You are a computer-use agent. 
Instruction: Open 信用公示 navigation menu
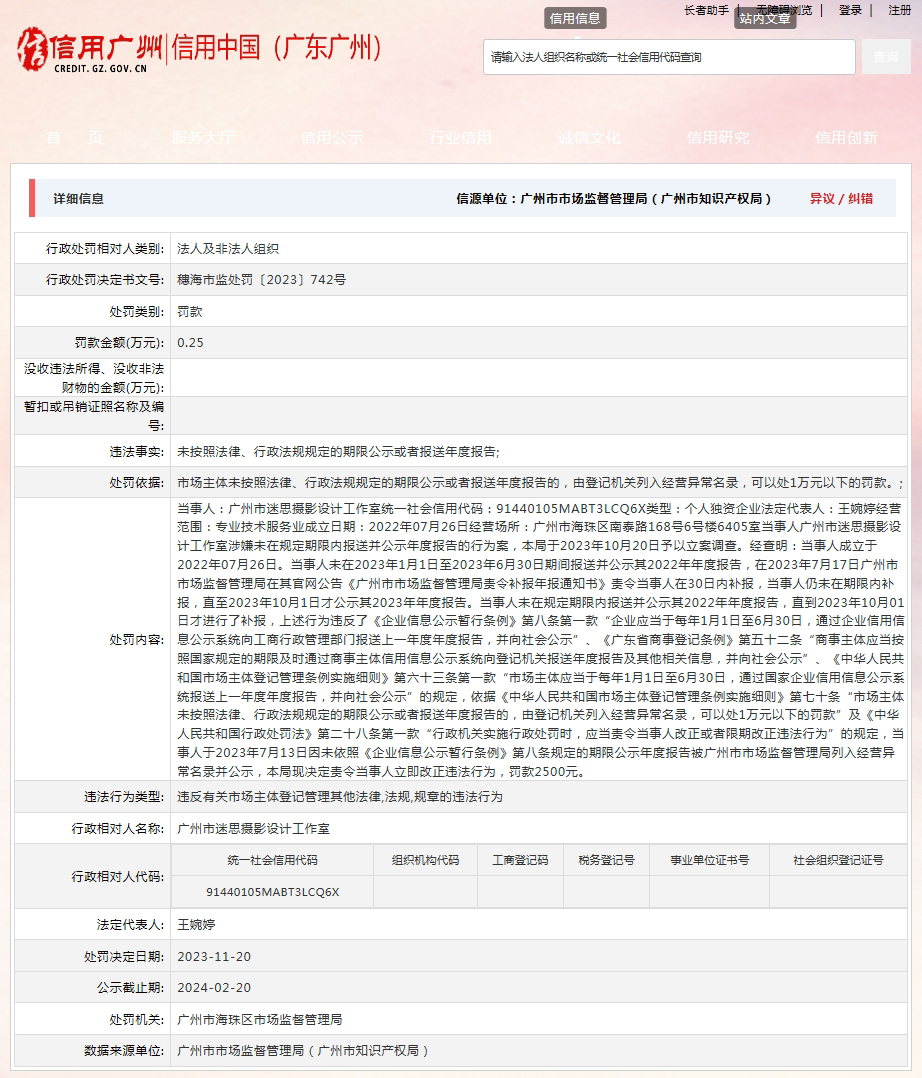point(331,138)
